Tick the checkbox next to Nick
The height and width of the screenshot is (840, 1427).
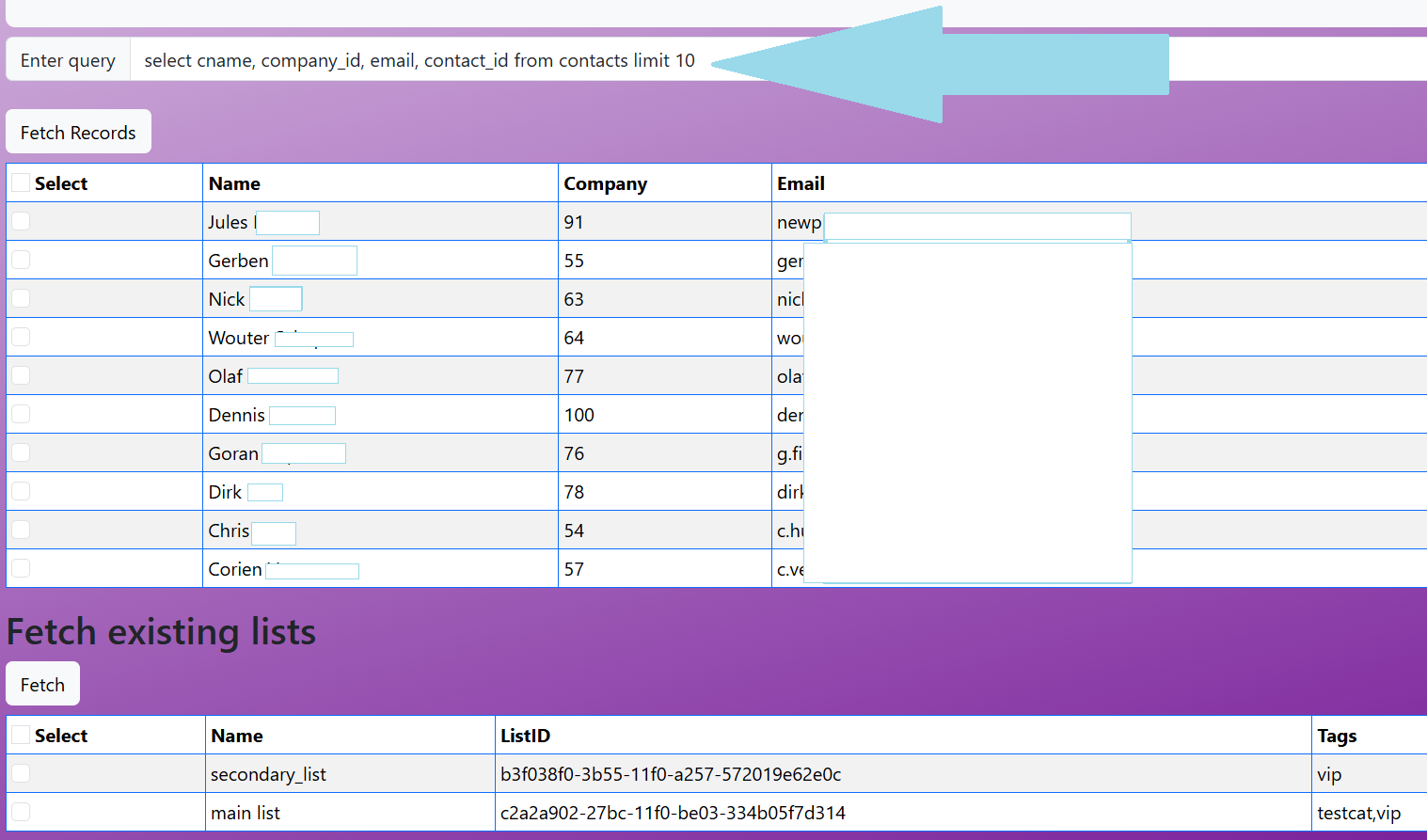pos(21,298)
